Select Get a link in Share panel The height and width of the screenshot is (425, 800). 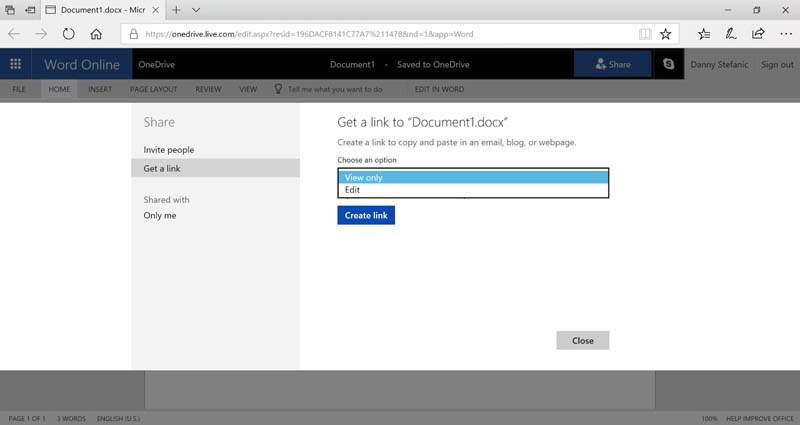coord(215,168)
